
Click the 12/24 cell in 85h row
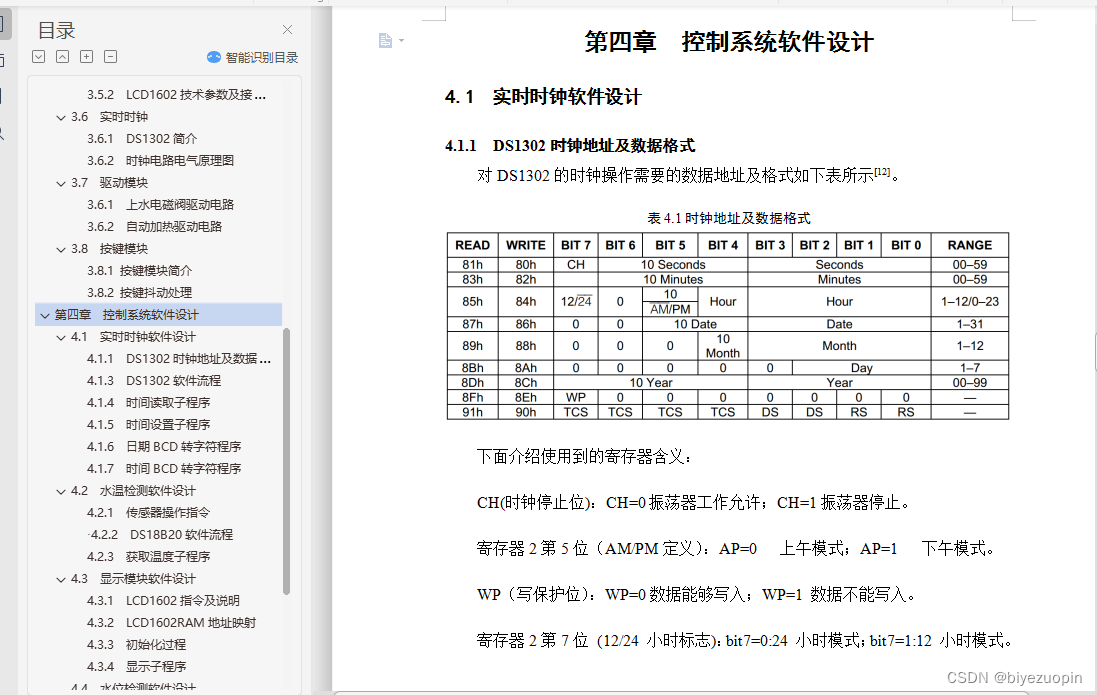click(576, 302)
